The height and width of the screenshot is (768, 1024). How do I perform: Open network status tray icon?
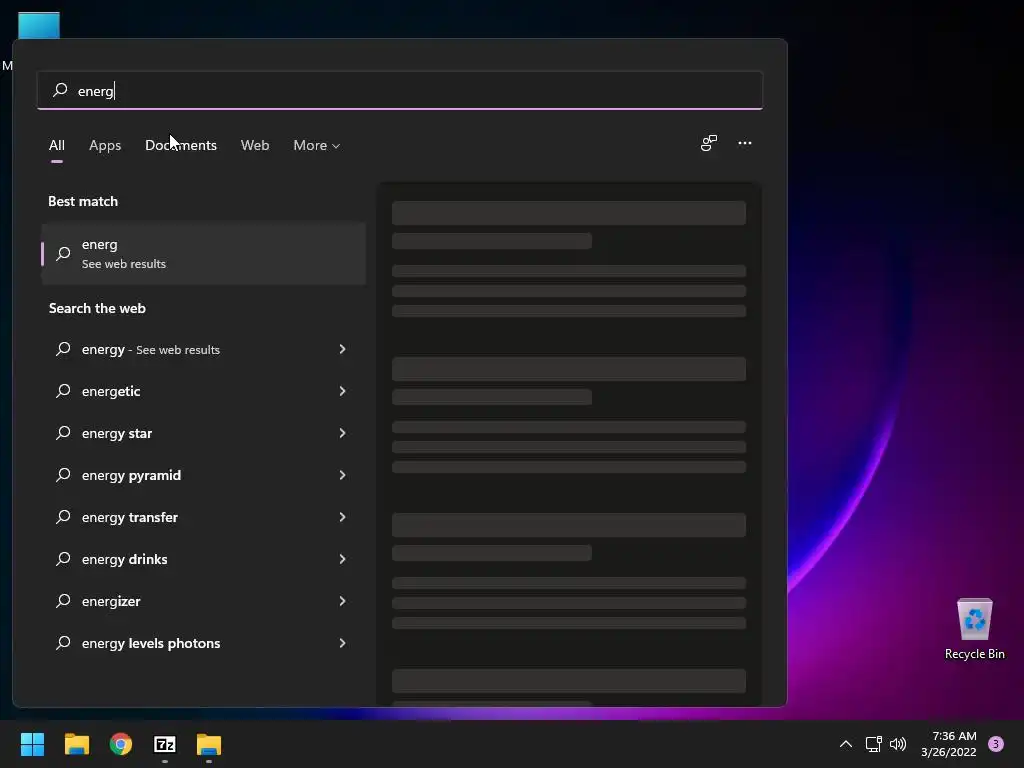(x=873, y=744)
